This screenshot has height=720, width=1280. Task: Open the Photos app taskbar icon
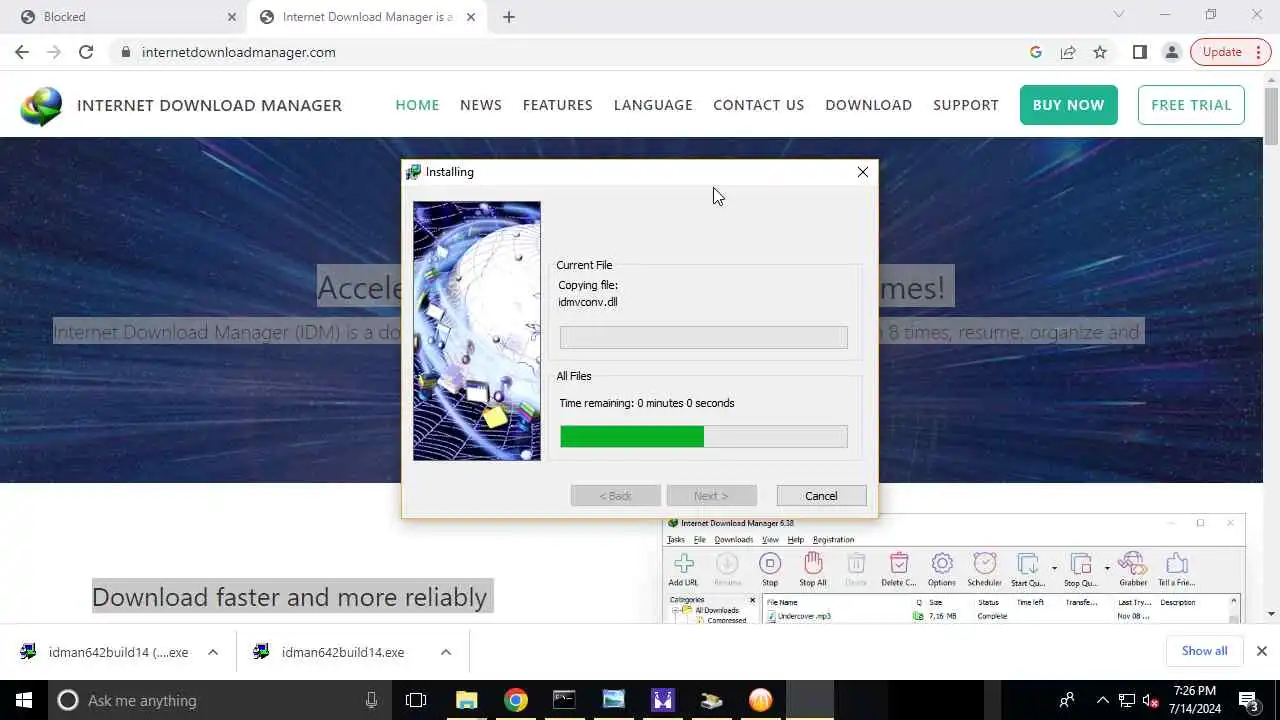pyautogui.click(x=613, y=700)
